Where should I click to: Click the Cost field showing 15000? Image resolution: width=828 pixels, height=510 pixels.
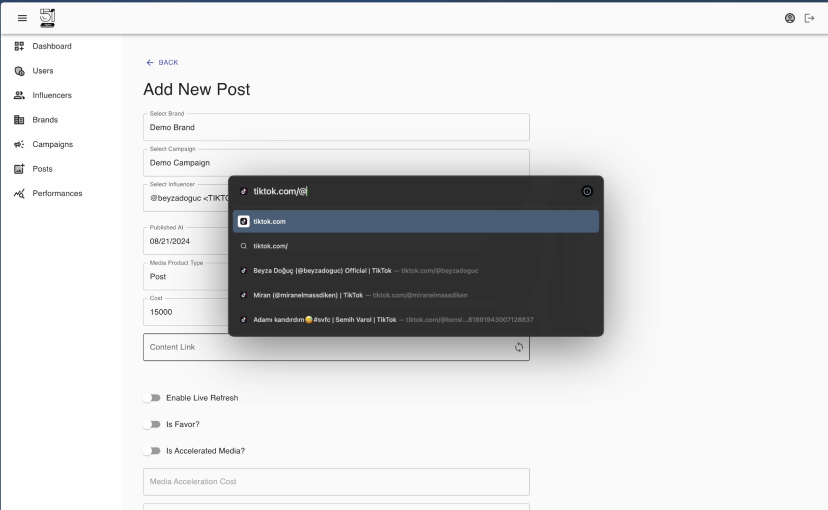pos(186,311)
